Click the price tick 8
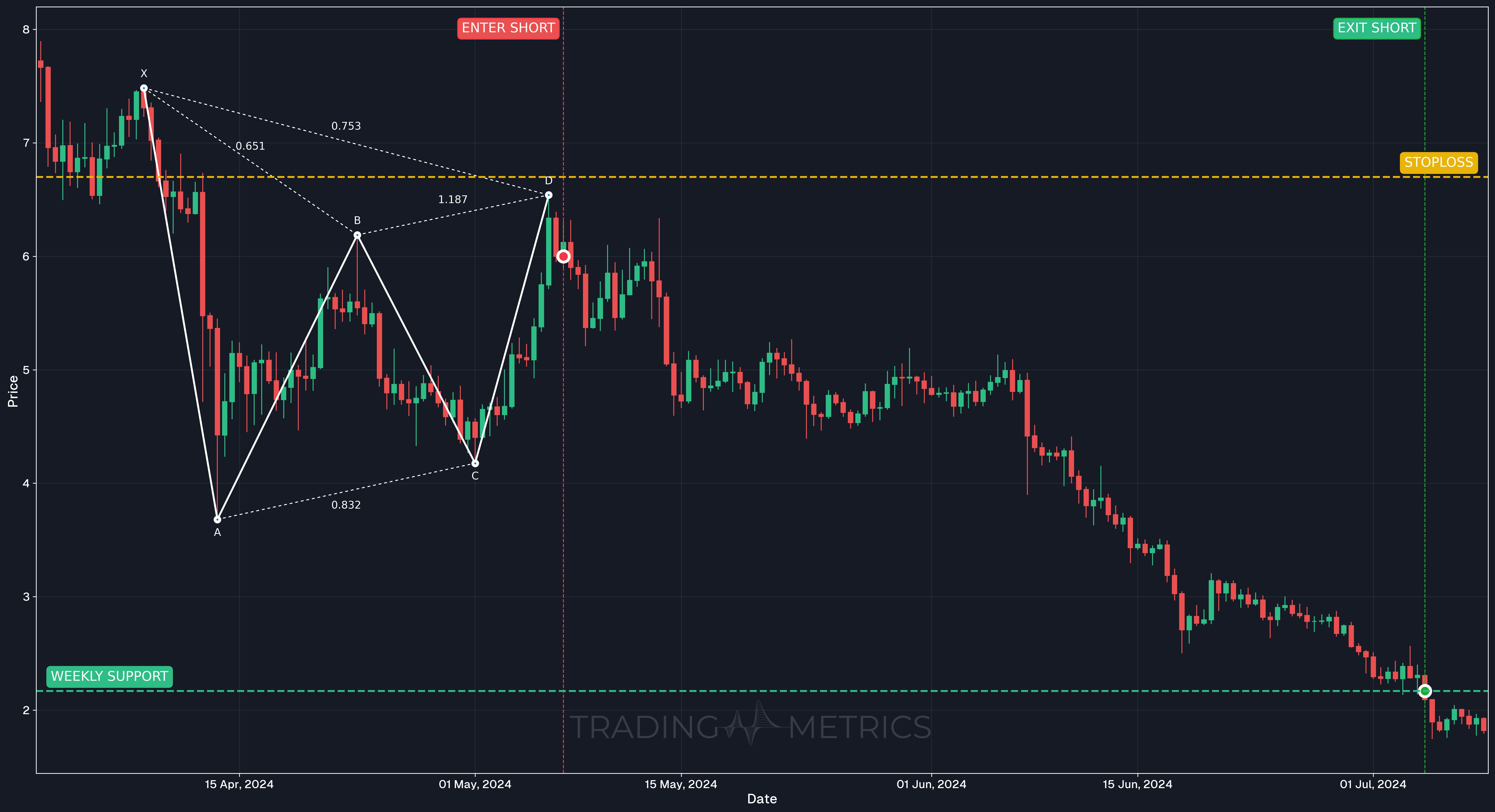Viewport: 1495px width, 812px height. [26, 30]
